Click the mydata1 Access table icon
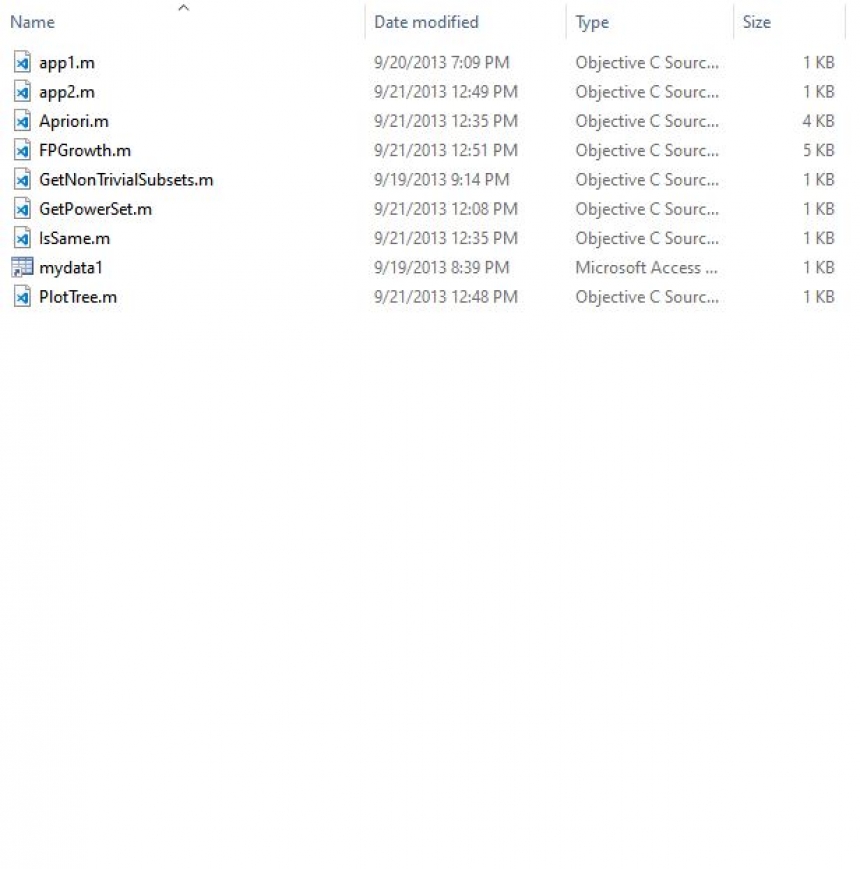860x869 pixels. (x=22, y=267)
